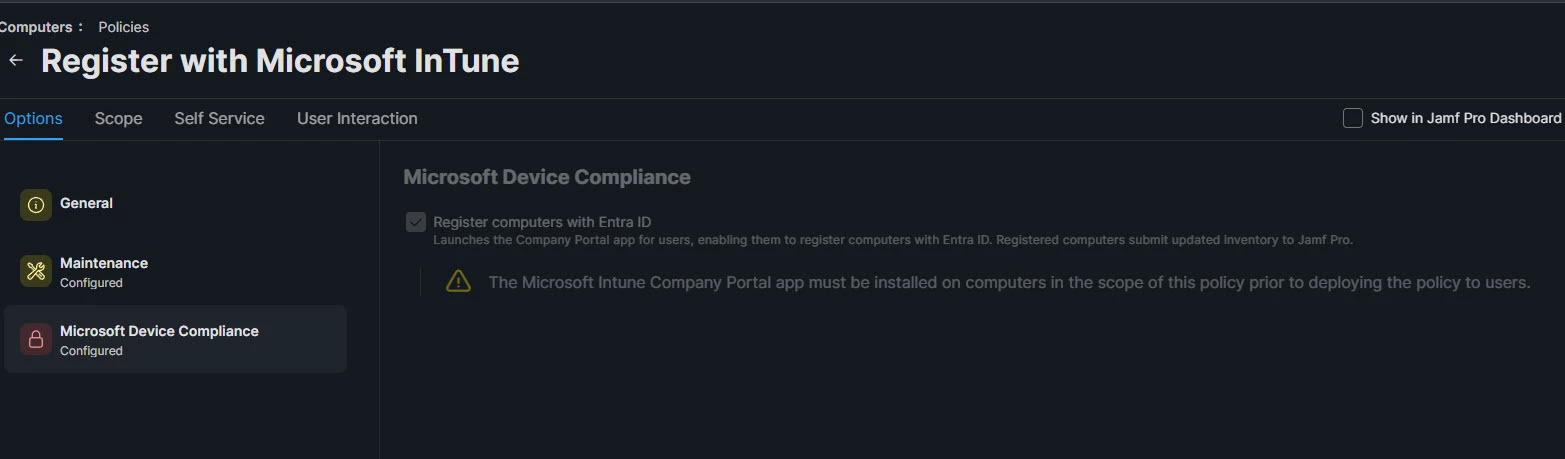Navigate to the Policies breadcrumb link

(x=123, y=27)
